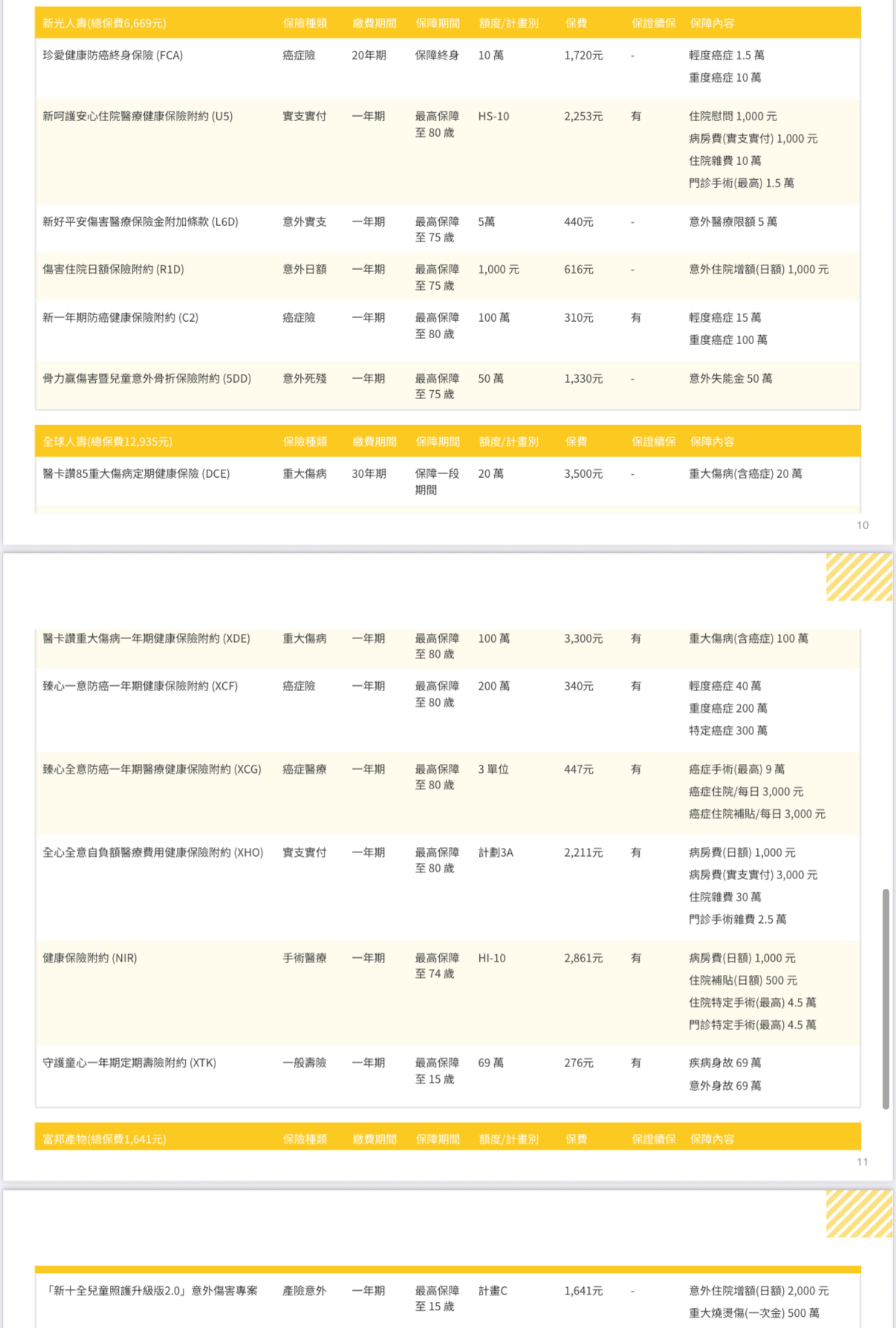Click product name 全心全意自負額醫療費用健康保險附約 (XHO)
The height and width of the screenshot is (1328, 896).
pos(153,852)
